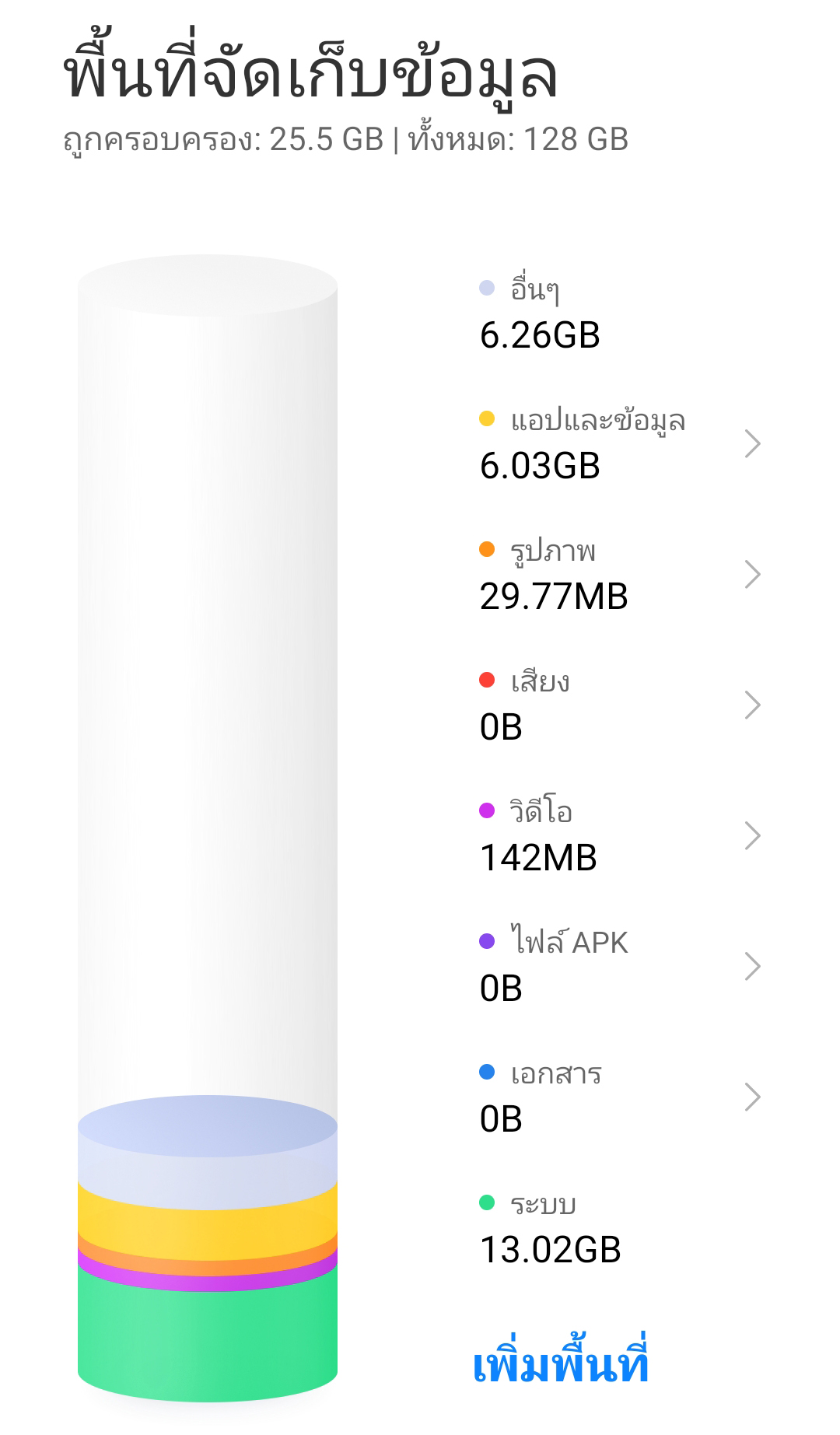Click the green dot beside ระบบ

487,1202
